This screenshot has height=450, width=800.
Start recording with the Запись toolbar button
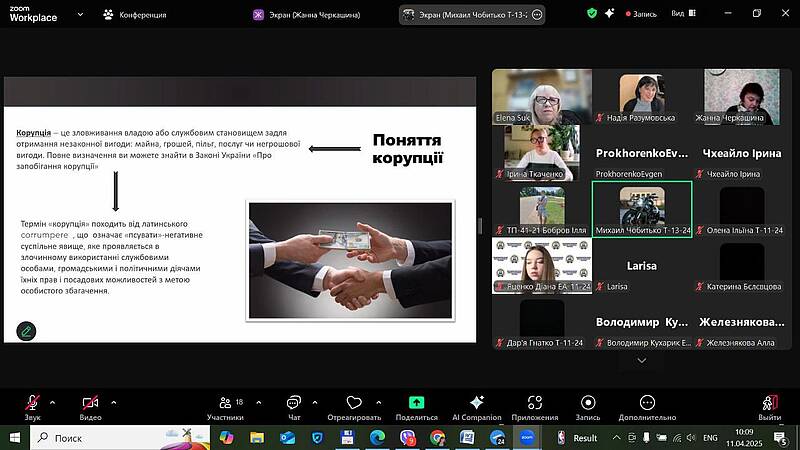tap(587, 402)
